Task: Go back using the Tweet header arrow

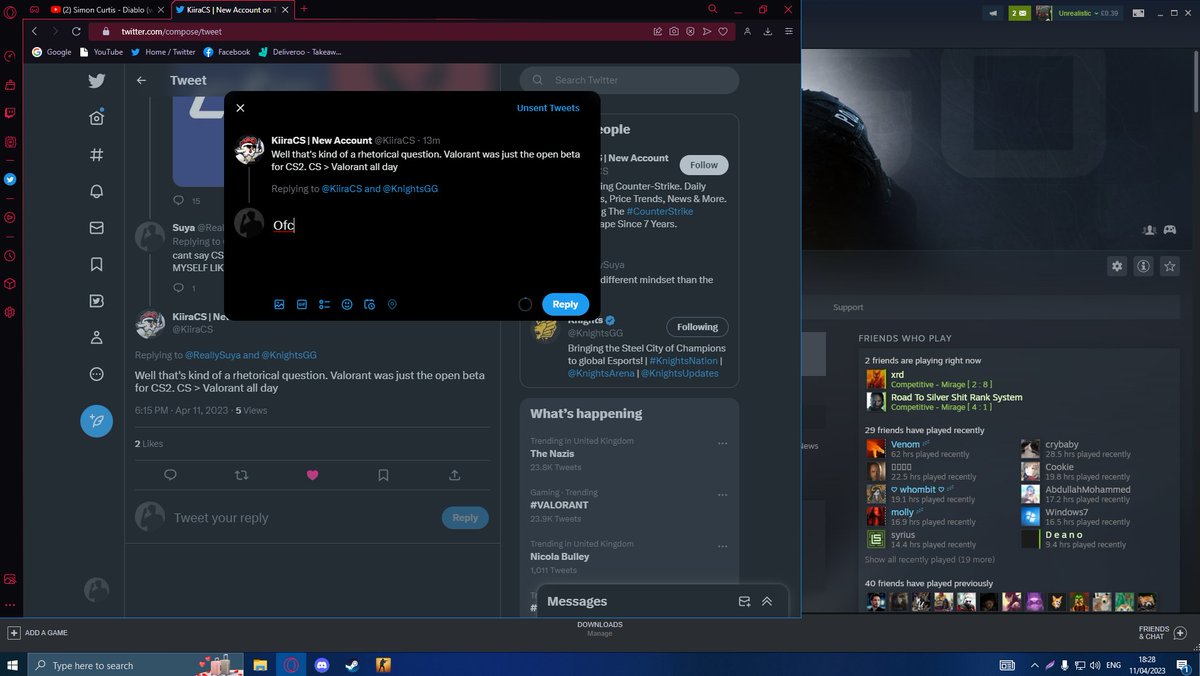Action: click(x=141, y=80)
